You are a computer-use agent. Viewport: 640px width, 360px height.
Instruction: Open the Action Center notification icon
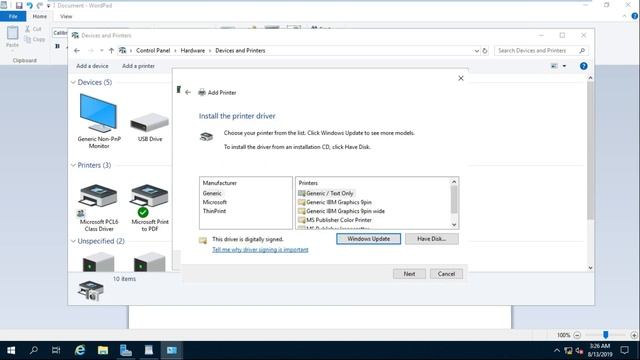624,350
